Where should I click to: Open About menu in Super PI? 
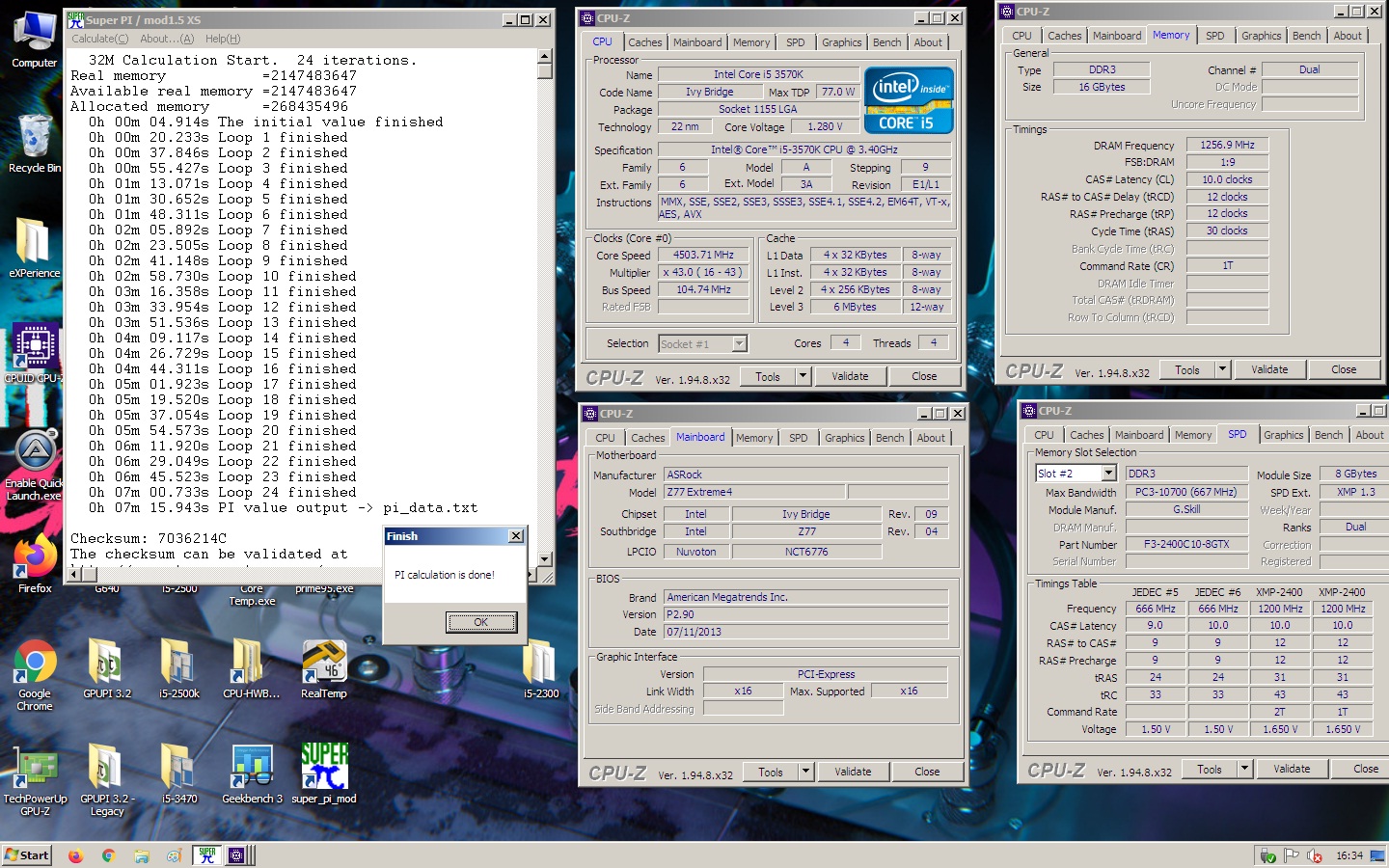point(167,39)
